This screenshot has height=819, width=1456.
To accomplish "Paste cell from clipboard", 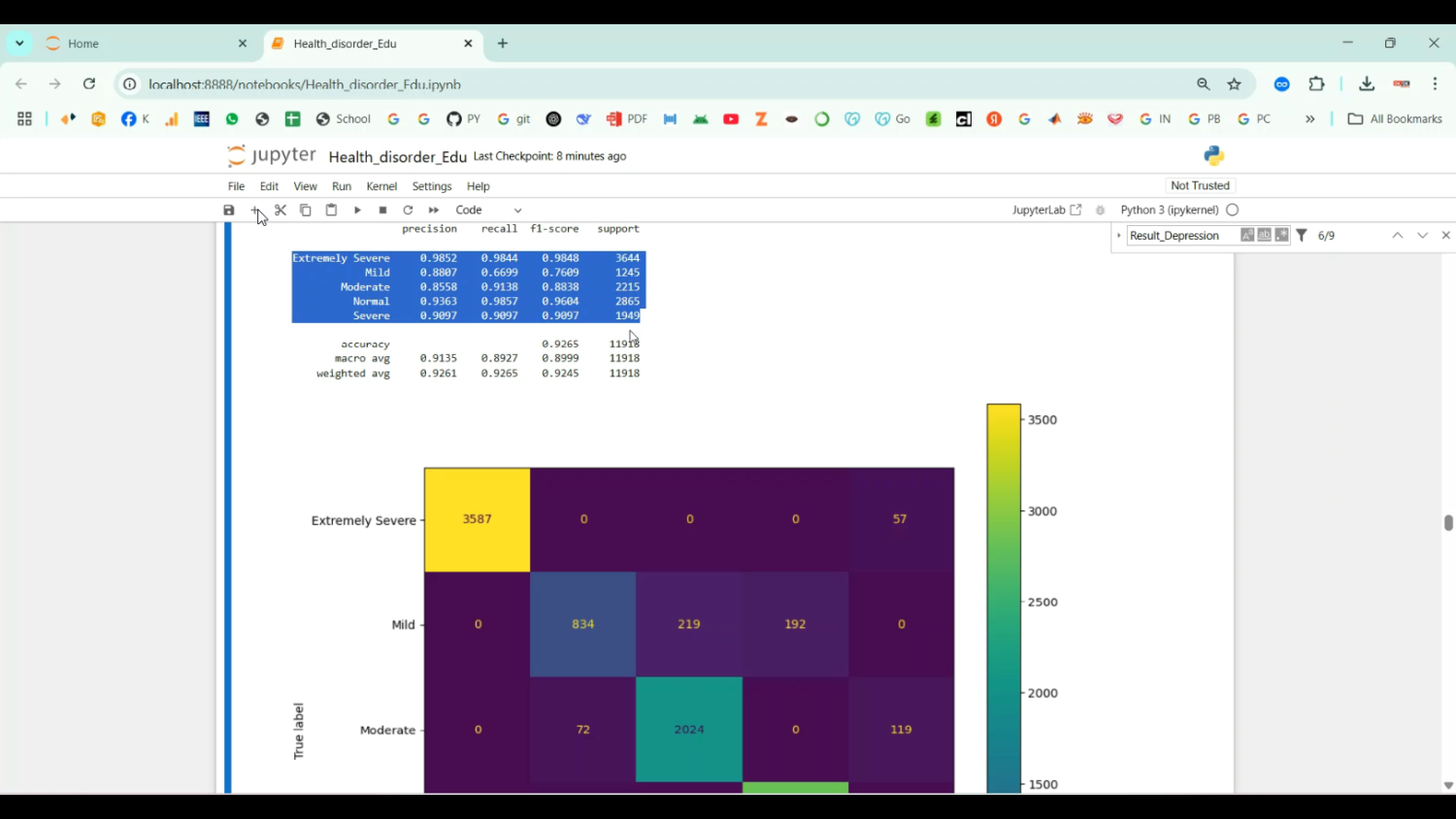I will click(331, 211).
